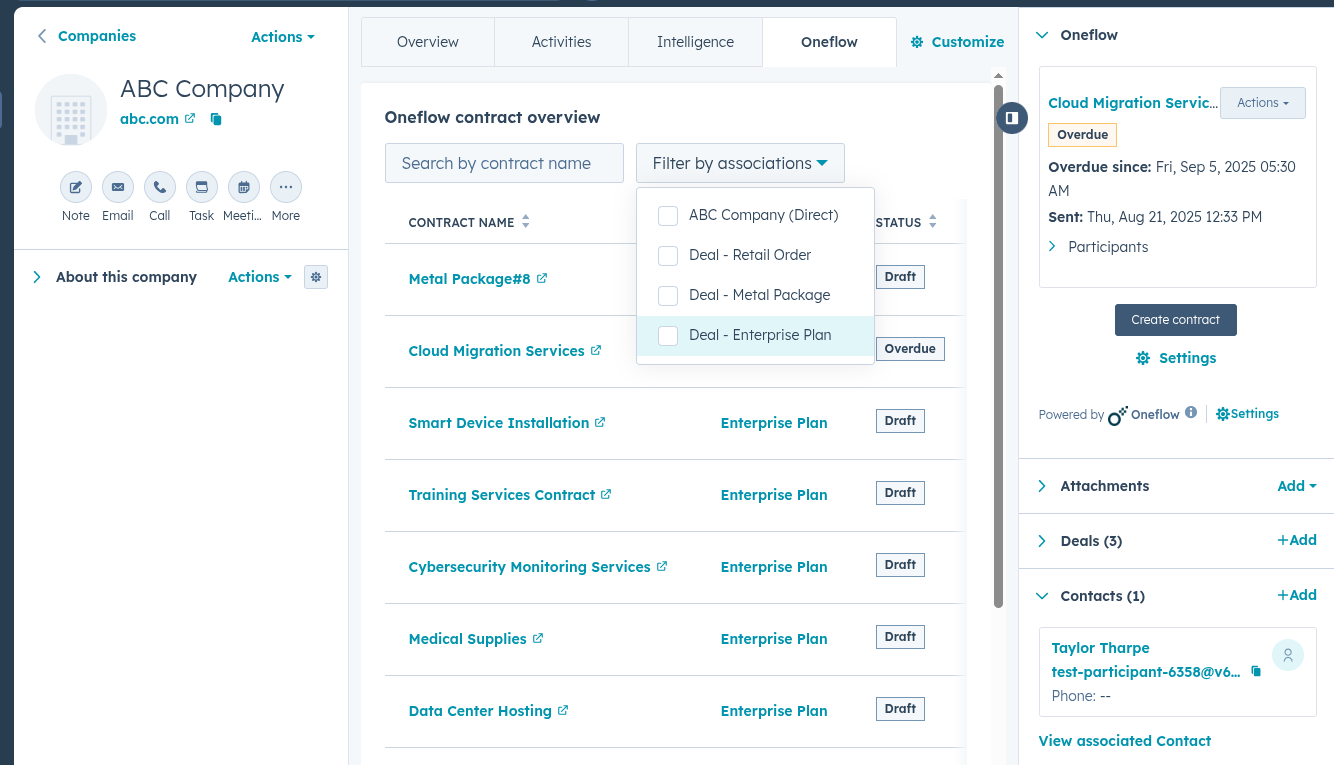1334x765 pixels.
Task: Expand the About this company section
Action: point(37,277)
